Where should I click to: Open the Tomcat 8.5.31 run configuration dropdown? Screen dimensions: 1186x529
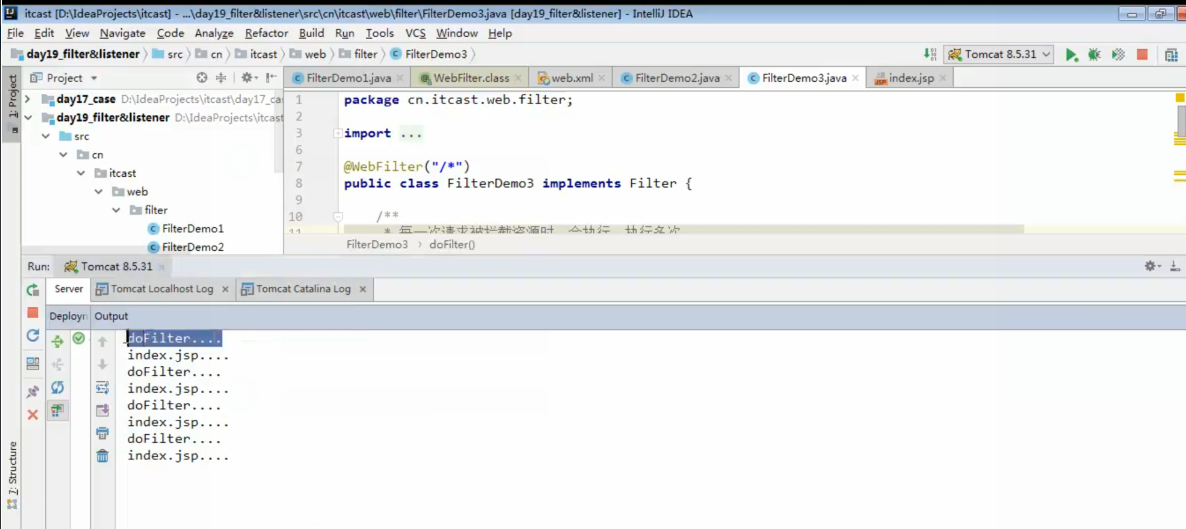(998, 54)
